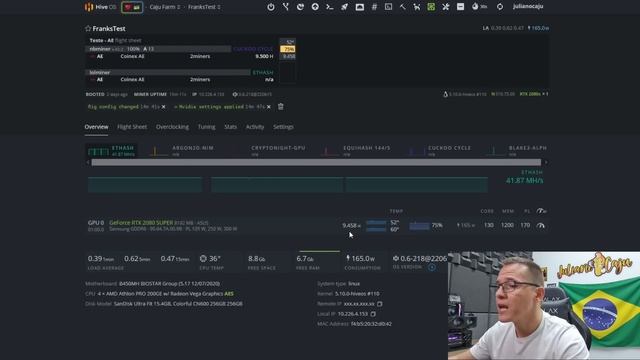Toggle the favorite star beside FranksTest
This screenshot has width=640, height=360.
coord(88,29)
